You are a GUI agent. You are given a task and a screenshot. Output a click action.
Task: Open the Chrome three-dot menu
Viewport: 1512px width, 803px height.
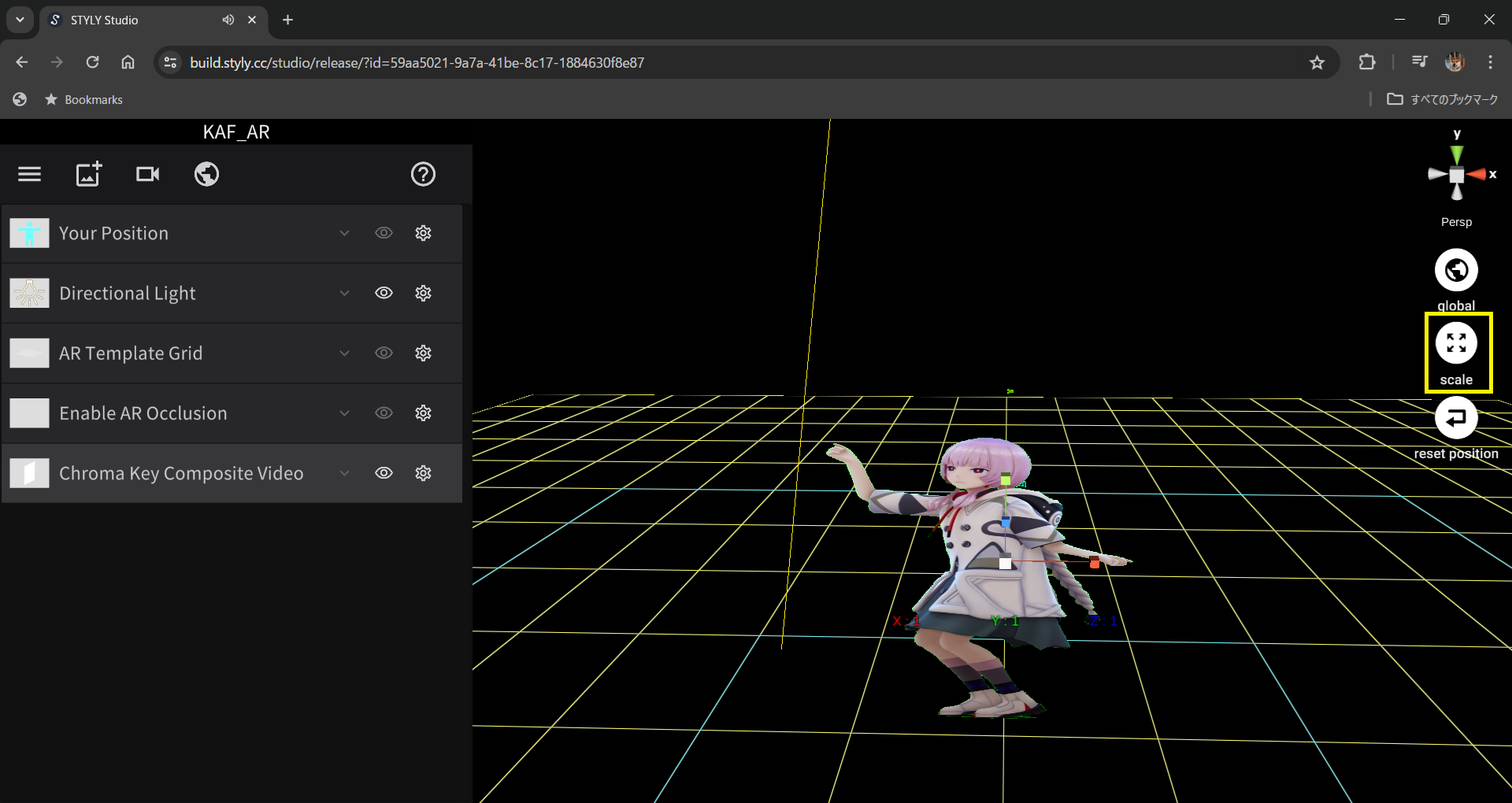click(x=1490, y=62)
